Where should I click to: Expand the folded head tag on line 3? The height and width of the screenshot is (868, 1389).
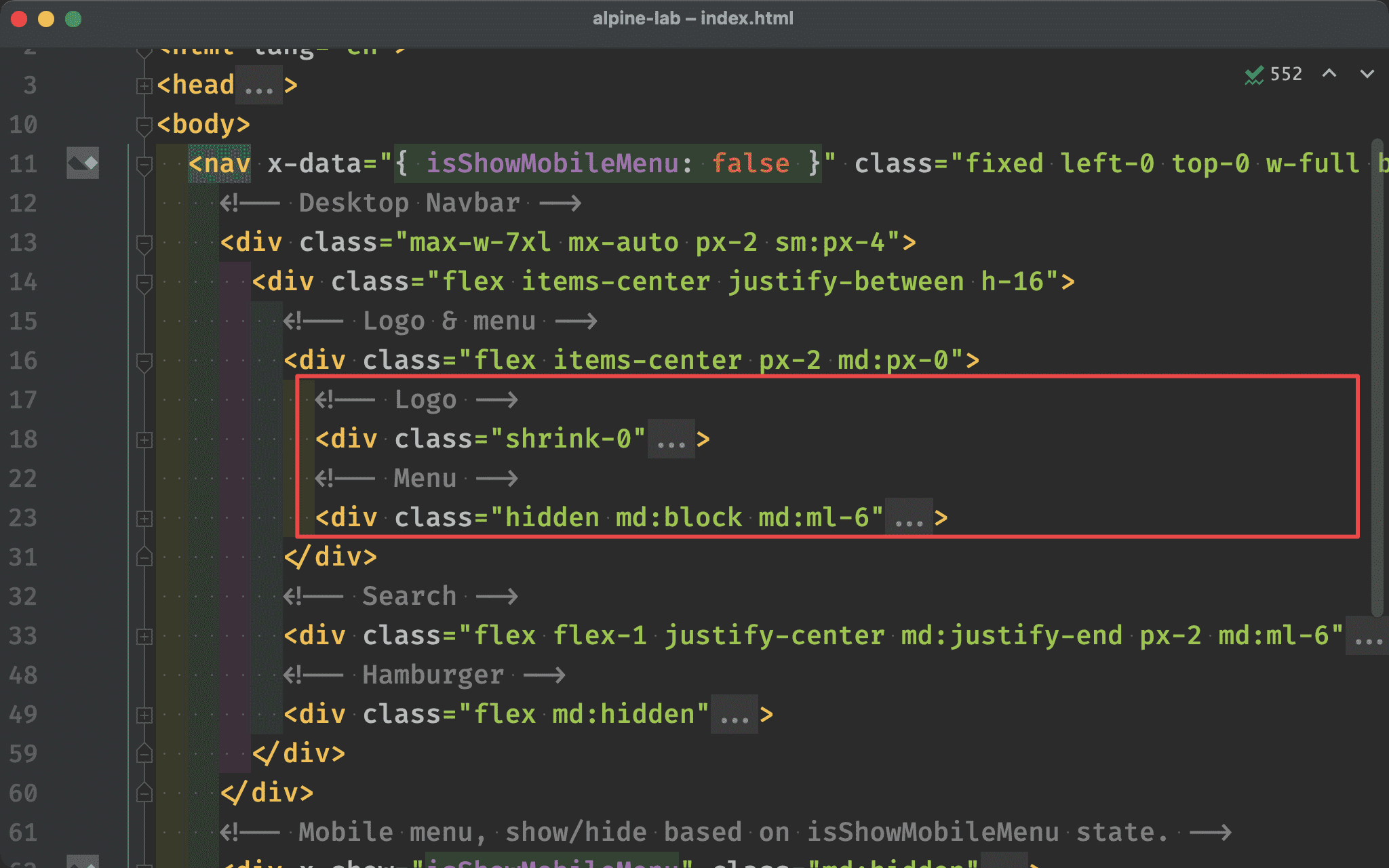[x=144, y=86]
